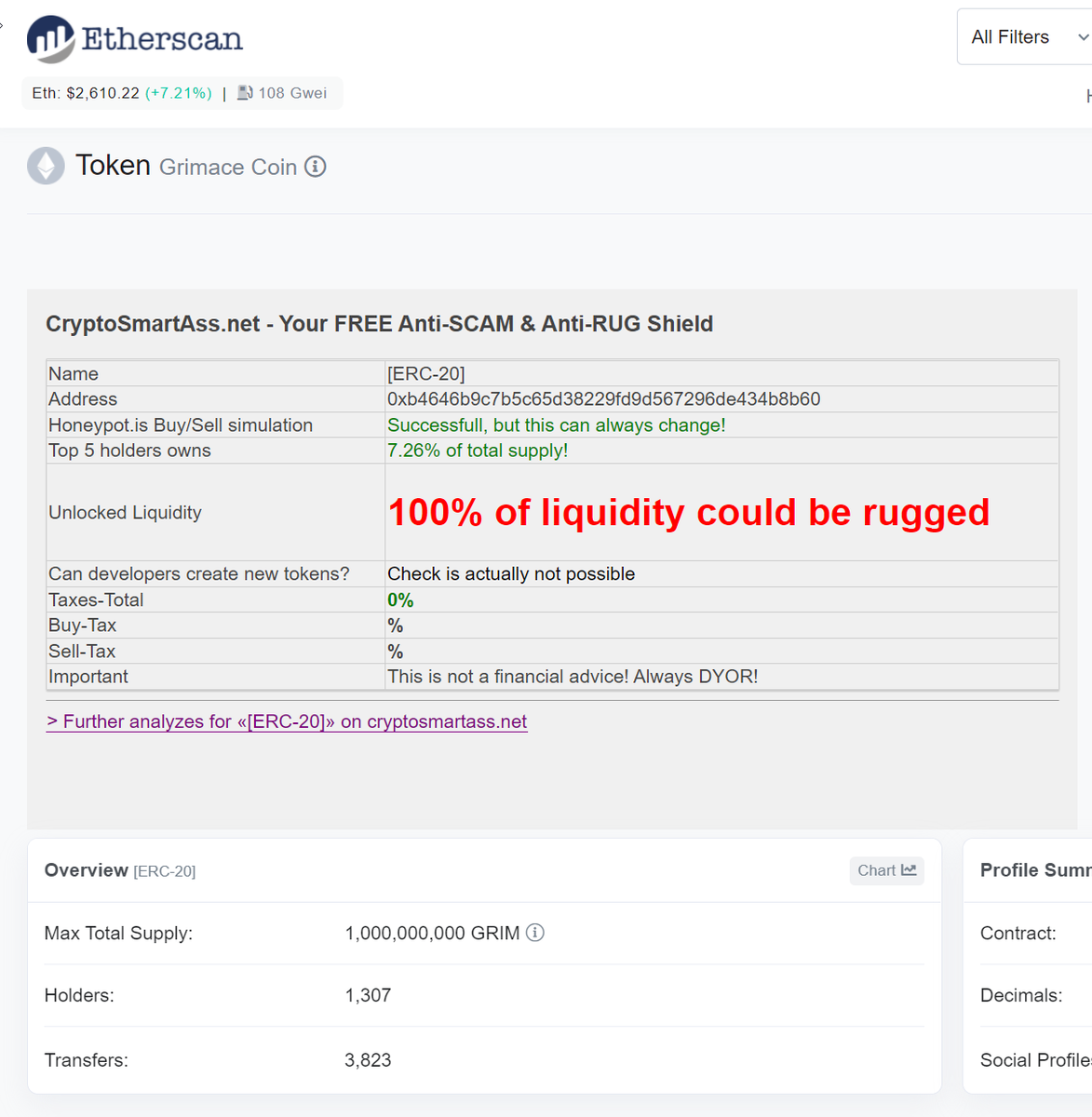1092x1117 pixels.
Task: Click the info icon next to GRIM supply
Action: pos(535,933)
